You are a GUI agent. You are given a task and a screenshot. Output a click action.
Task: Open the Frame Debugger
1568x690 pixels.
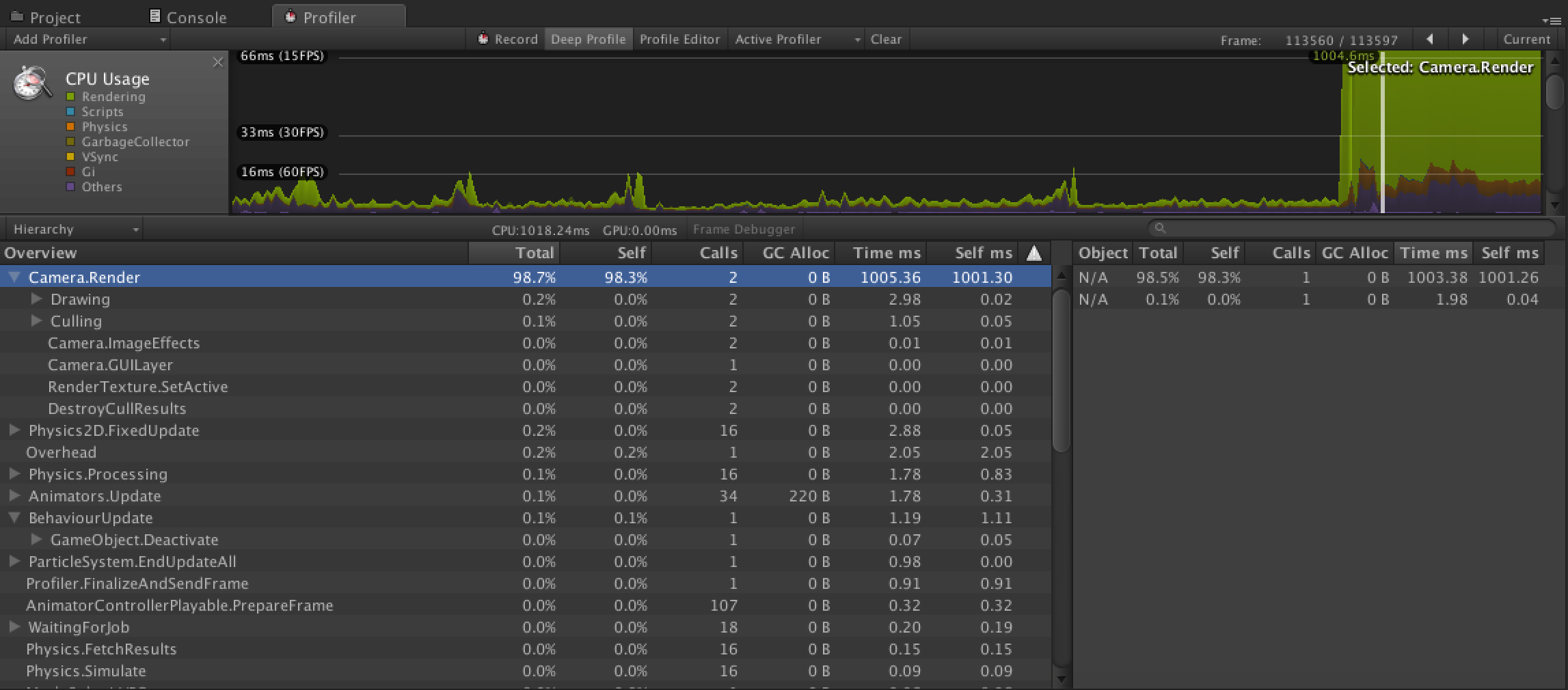(x=744, y=230)
